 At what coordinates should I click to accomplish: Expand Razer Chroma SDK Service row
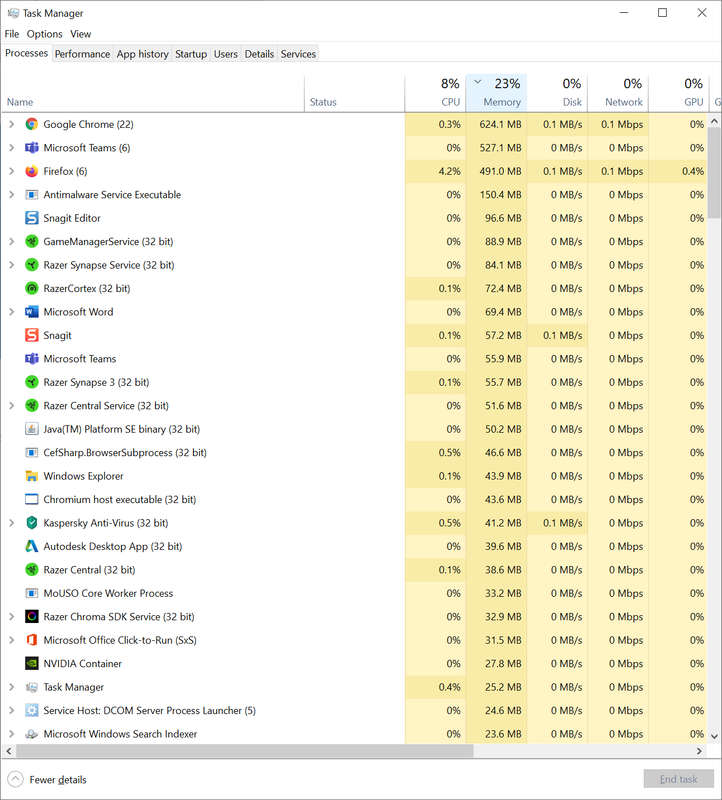[12, 617]
